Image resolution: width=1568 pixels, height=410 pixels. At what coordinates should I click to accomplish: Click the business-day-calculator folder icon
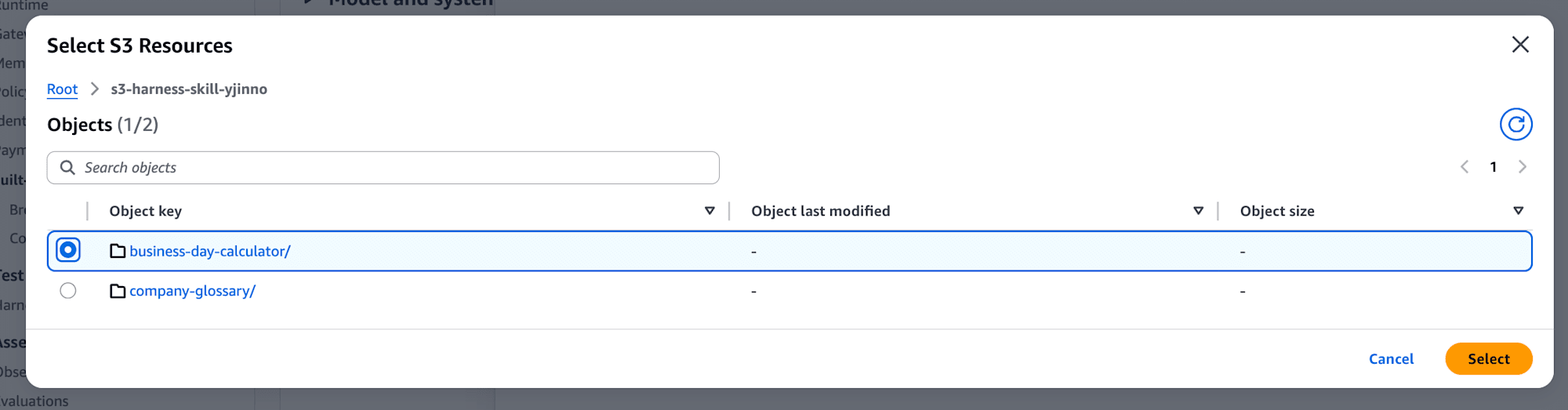pos(118,251)
